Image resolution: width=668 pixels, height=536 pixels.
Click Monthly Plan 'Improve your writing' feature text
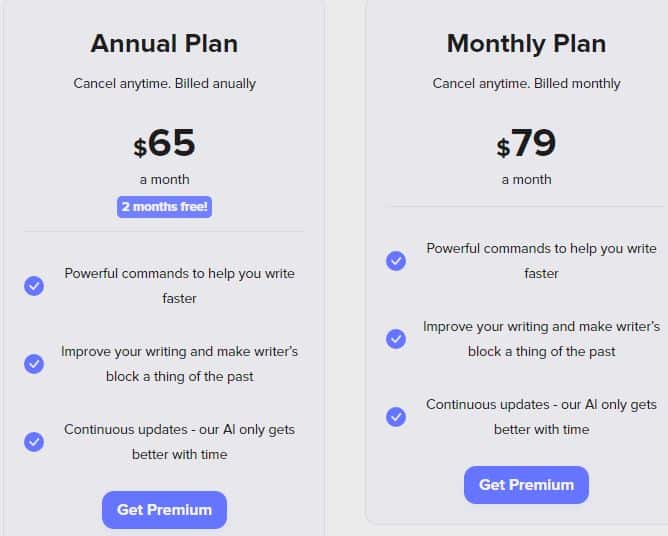tap(541, 339)
